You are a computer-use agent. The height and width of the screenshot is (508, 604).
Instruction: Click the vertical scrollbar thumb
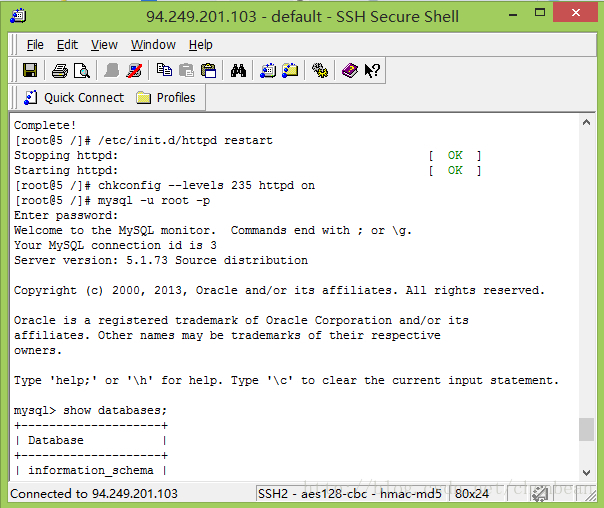[586, 429]
